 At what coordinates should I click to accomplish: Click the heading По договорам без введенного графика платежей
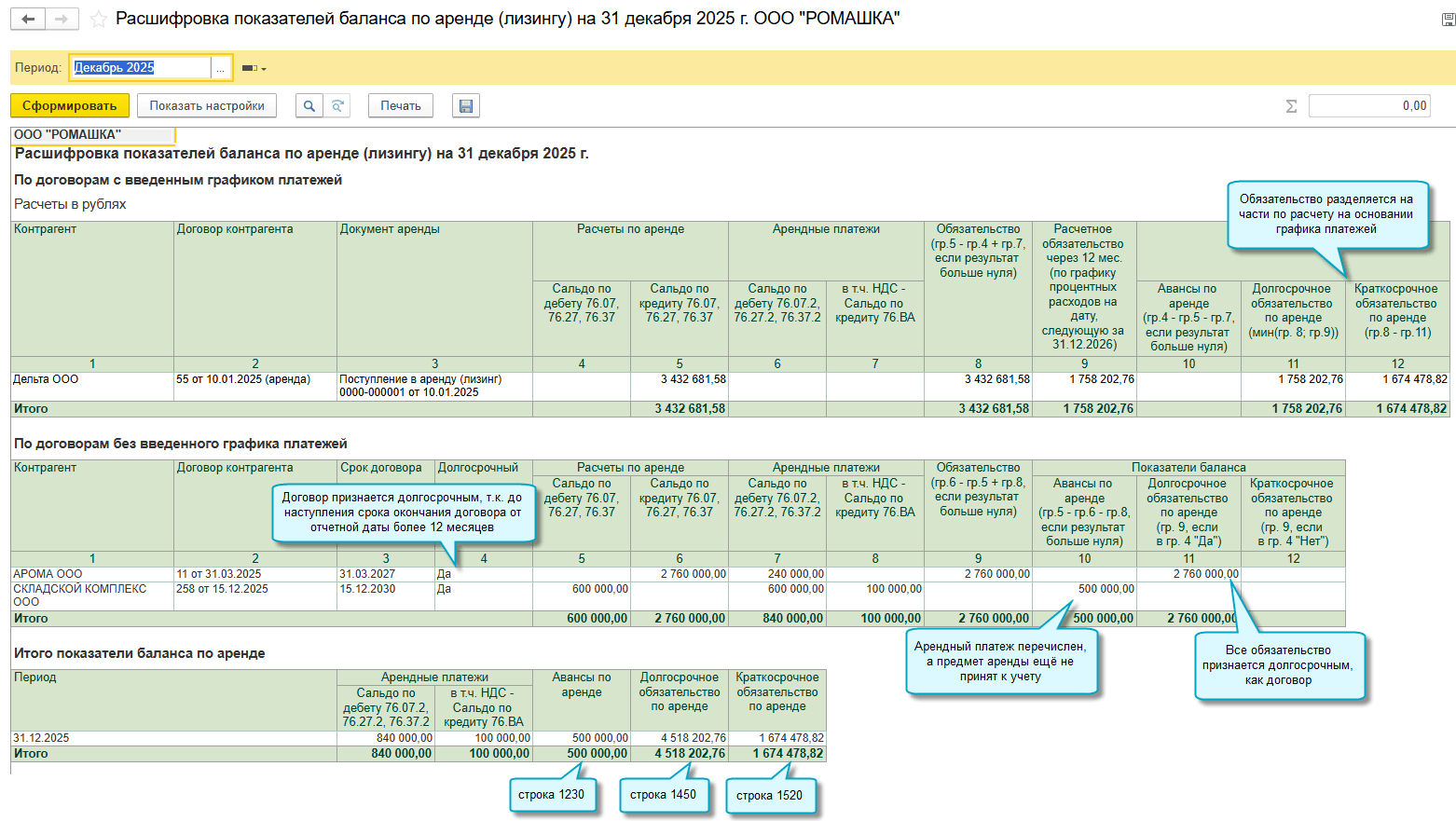pyautogui.click(x=181, y=444)
